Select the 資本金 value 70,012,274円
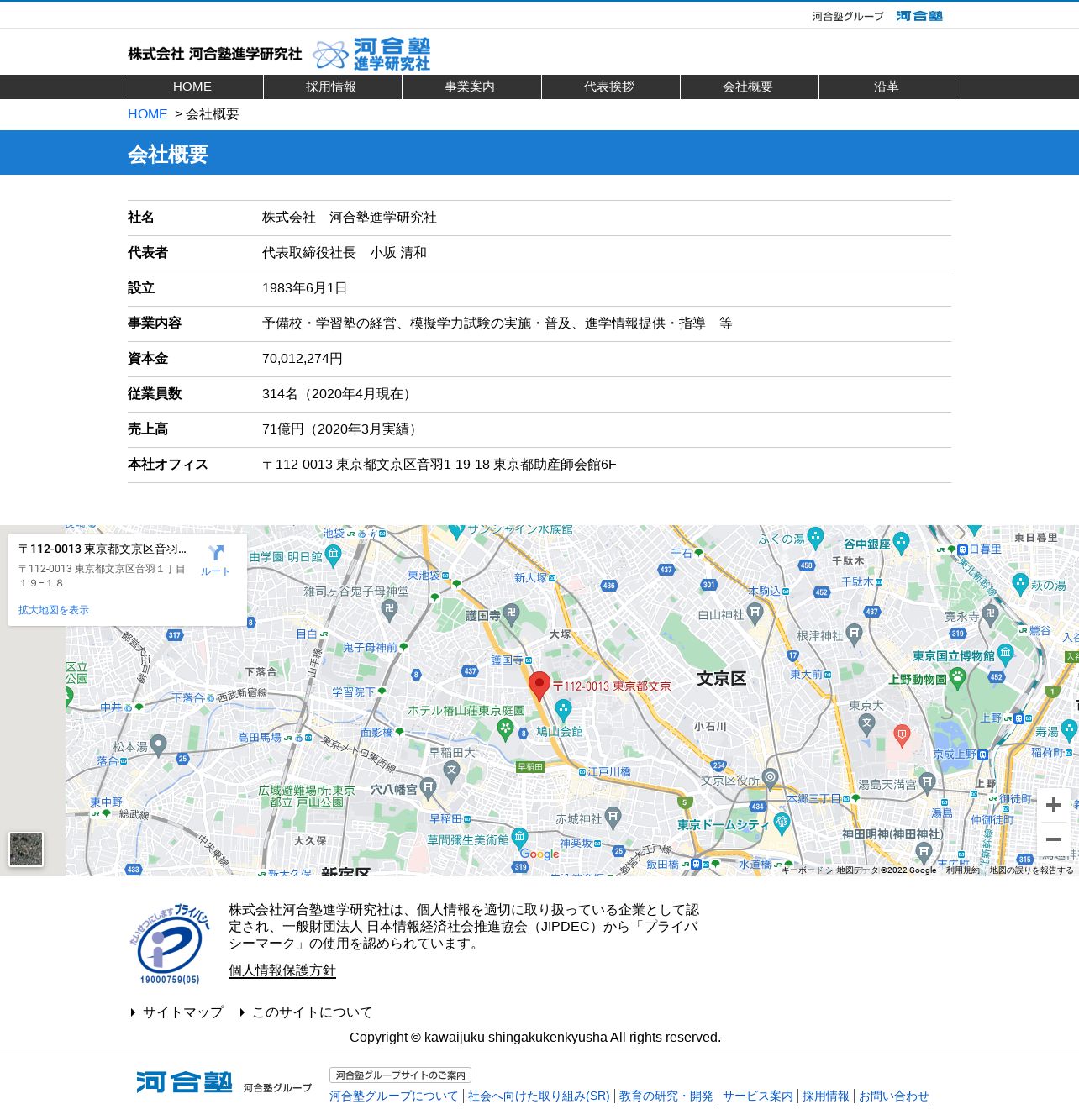Viewport: 1079px width, 1120px height. click(x=303, y=359)
